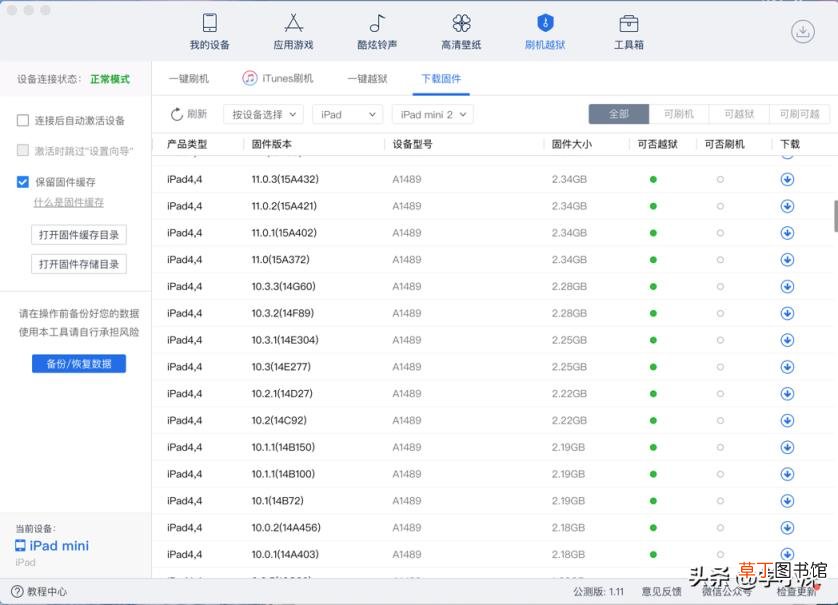
Task: Download firmware 10.1.1(14B150)
Action: (787, 447)
